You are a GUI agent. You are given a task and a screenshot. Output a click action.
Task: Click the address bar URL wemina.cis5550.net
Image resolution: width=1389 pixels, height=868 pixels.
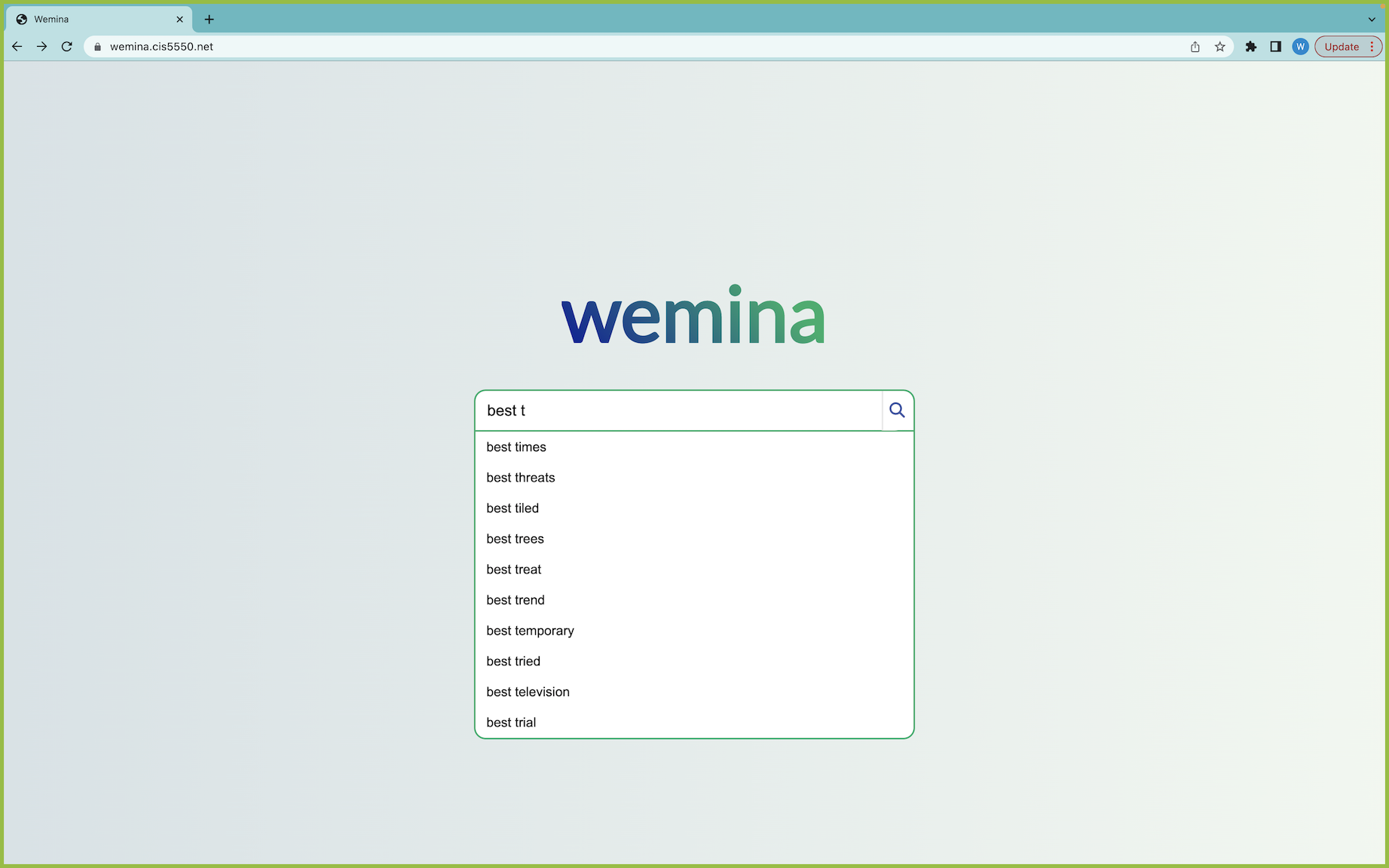click(161, 47)
